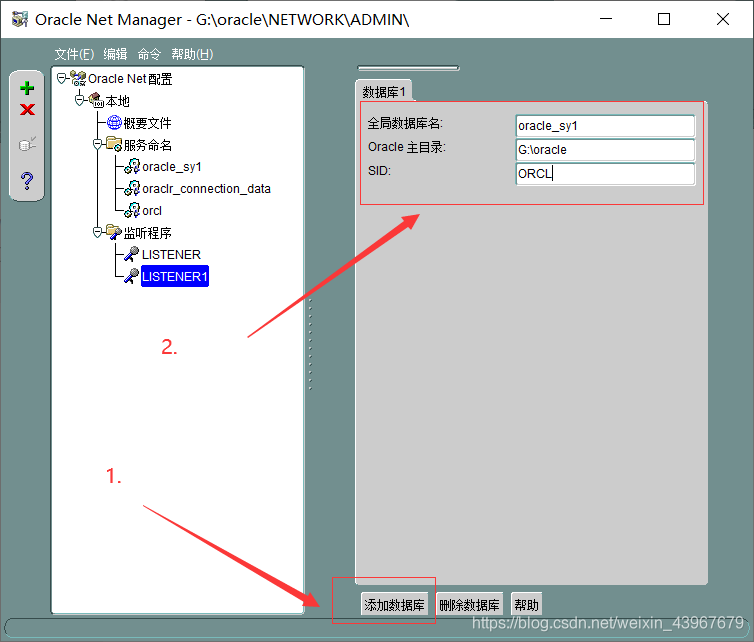Click the 添加数据库 button
This screenshot has height=642, width=754.
(394, 604)
